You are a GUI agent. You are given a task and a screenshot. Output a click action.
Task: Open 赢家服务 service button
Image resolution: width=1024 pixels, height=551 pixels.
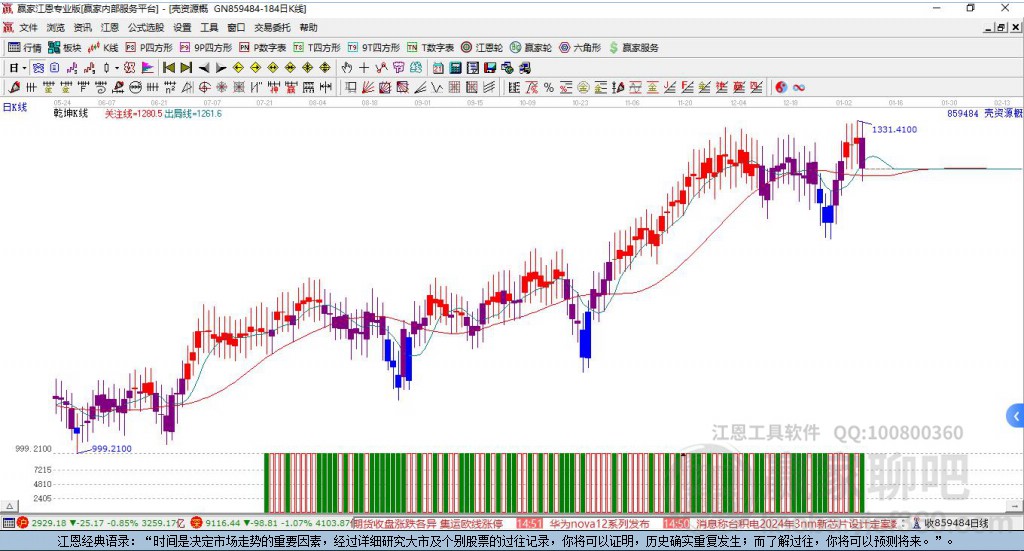[633, 48]
